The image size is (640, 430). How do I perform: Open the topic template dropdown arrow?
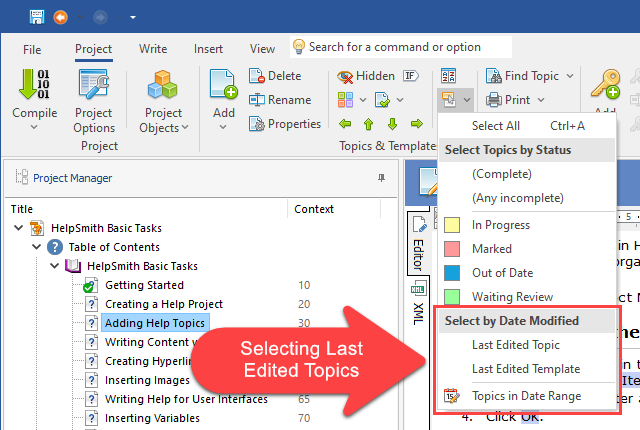pyautogui.click(x=400, y=100)
